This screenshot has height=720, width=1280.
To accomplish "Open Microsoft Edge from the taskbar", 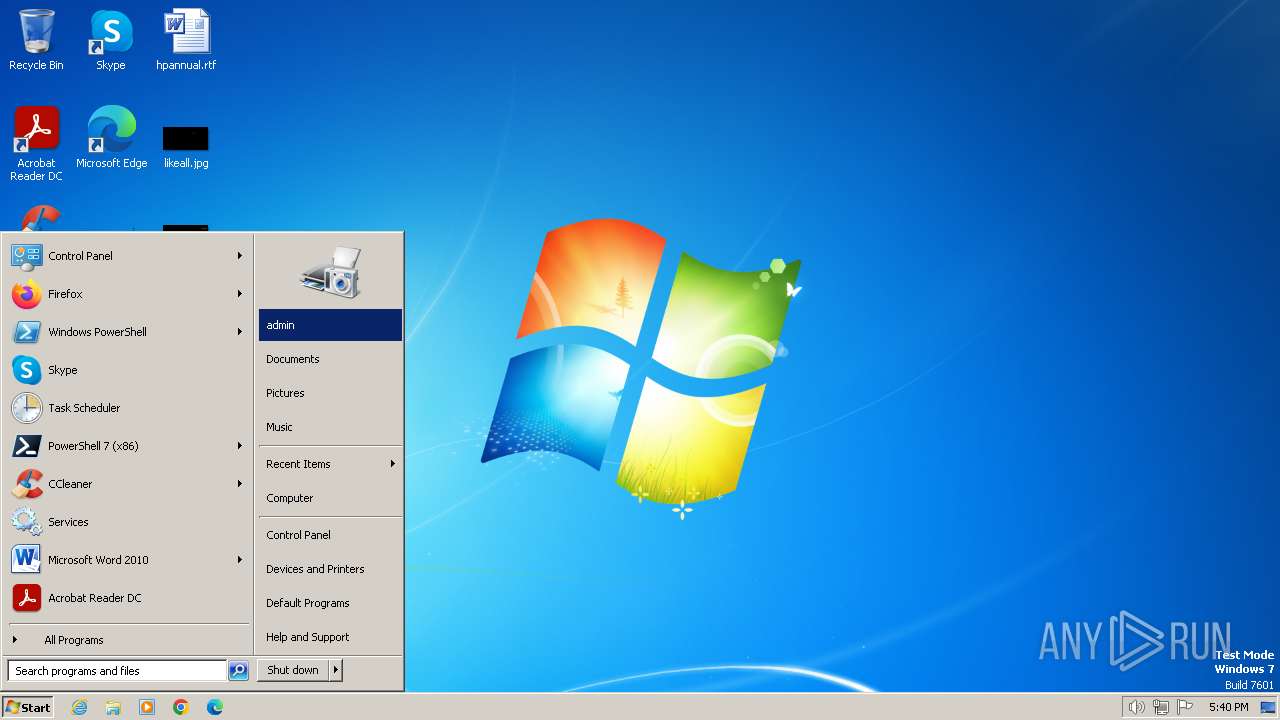I will pyautogui.click(x=215, y=707).
